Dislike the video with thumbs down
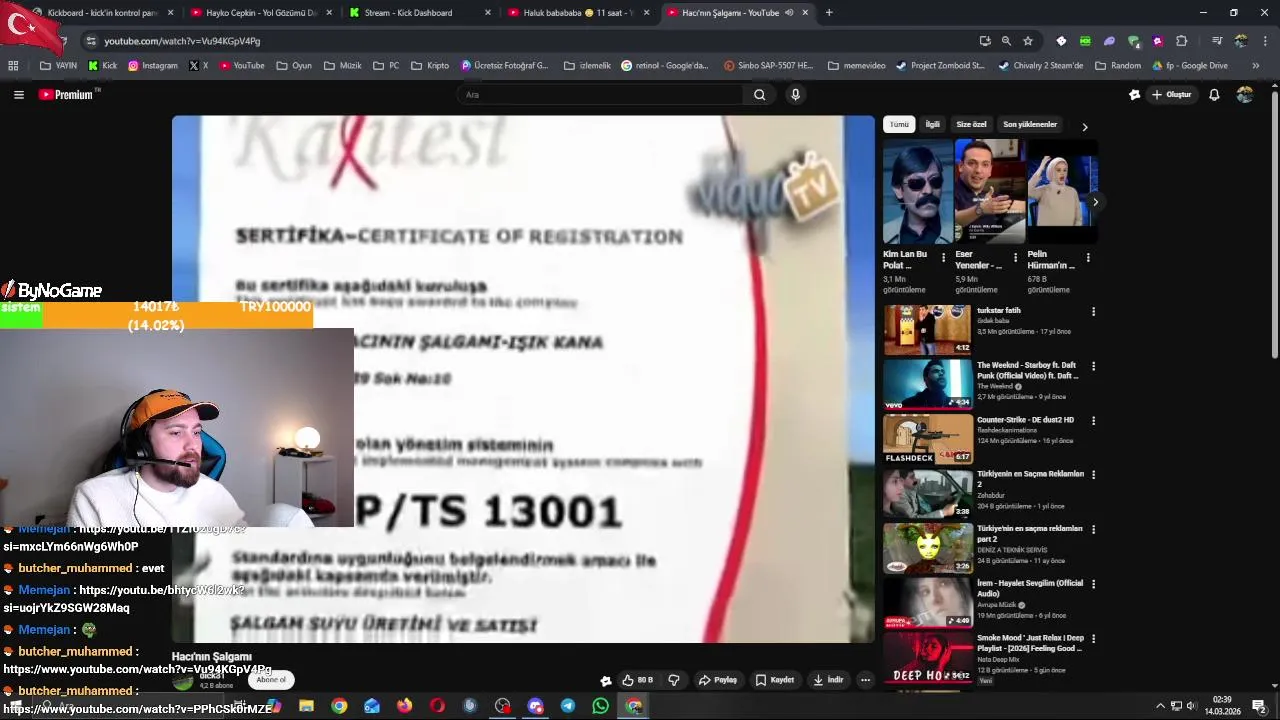This screenshot has height=720, width=1280. [x=674, y=680]
